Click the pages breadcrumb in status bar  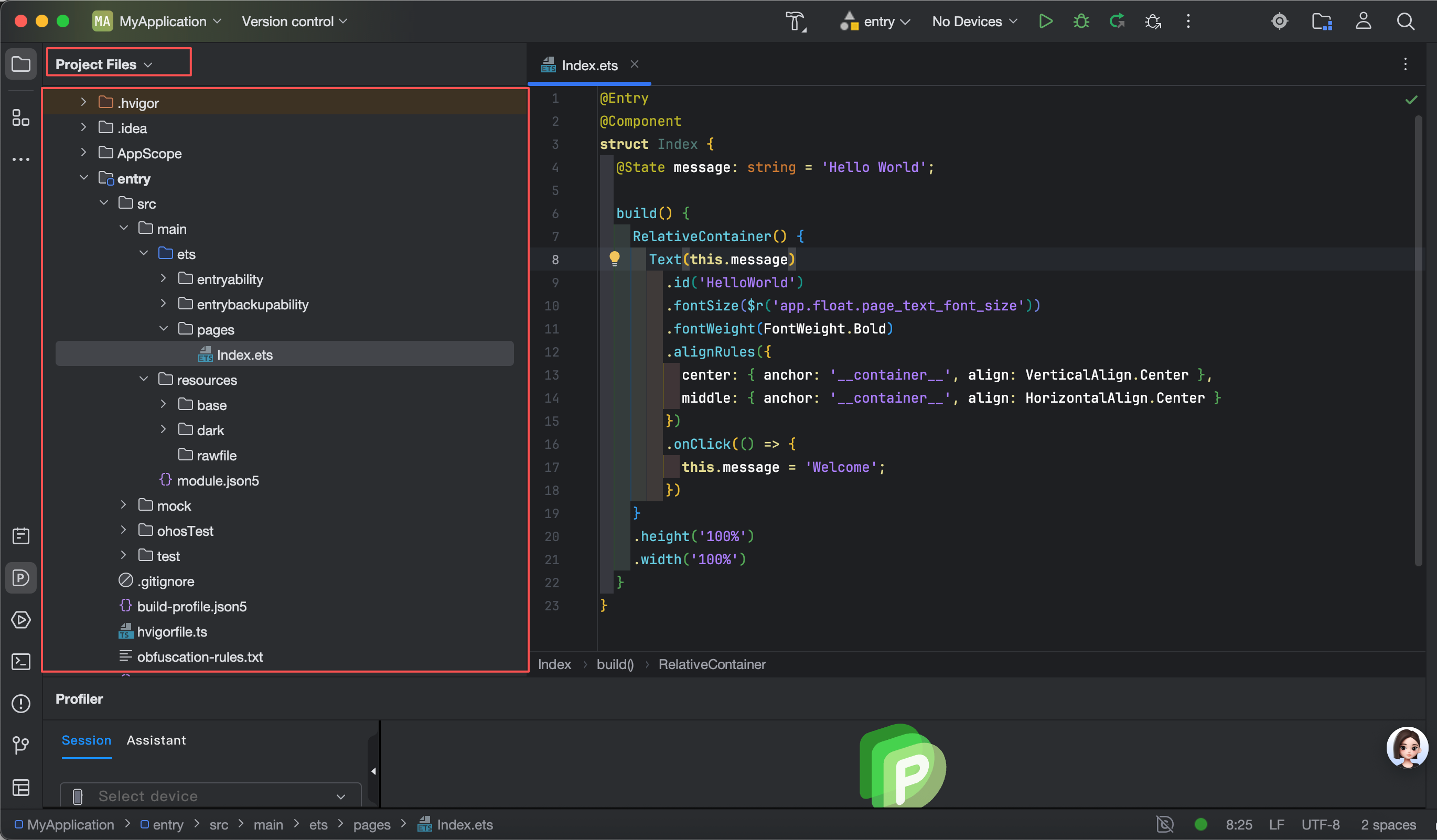click(371, 825)
